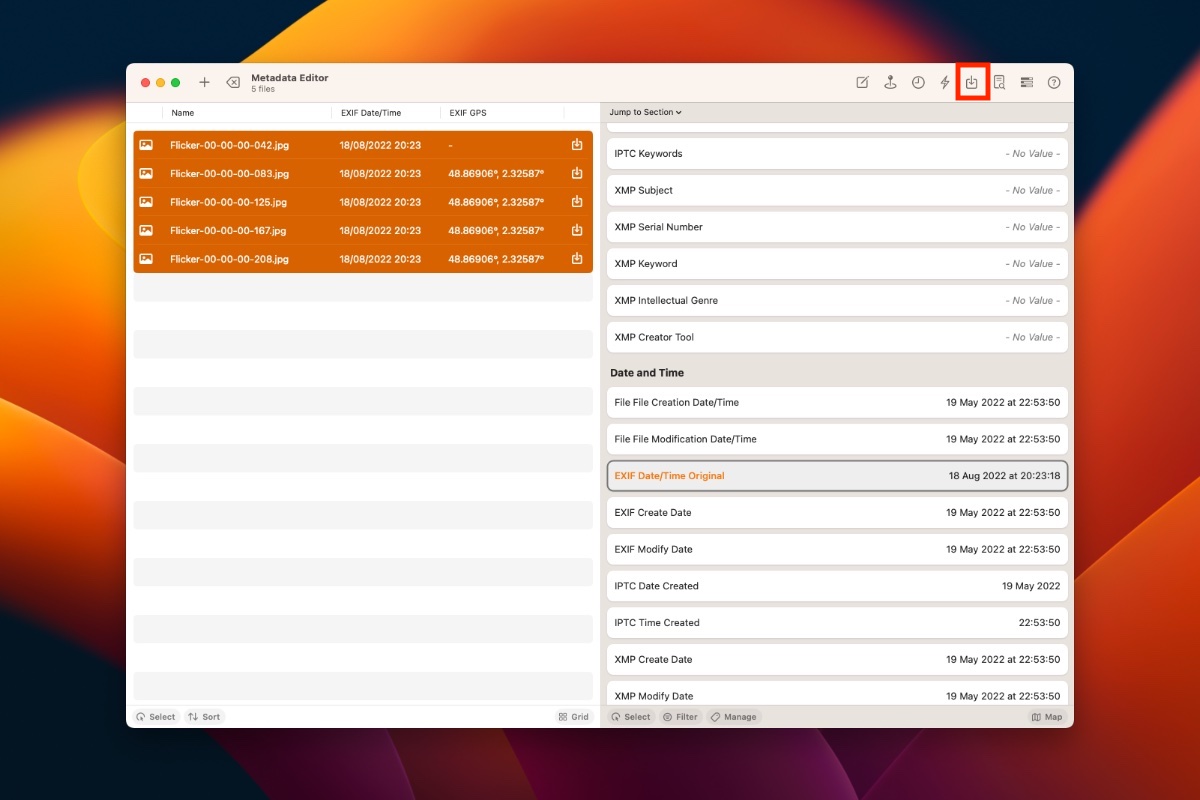Click image icon beside Flicker-00-00-00-125.jpg
Viewport: 1200px width, 800px height.
146,201
